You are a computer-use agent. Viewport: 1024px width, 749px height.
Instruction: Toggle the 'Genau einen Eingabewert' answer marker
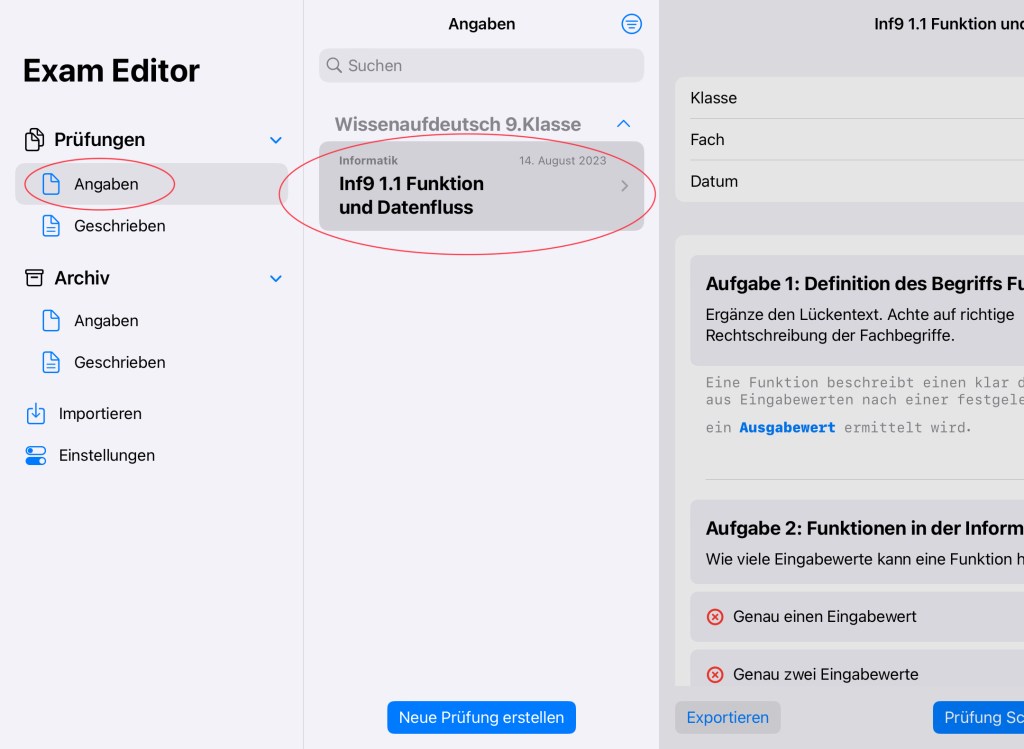tap(714, 617)
